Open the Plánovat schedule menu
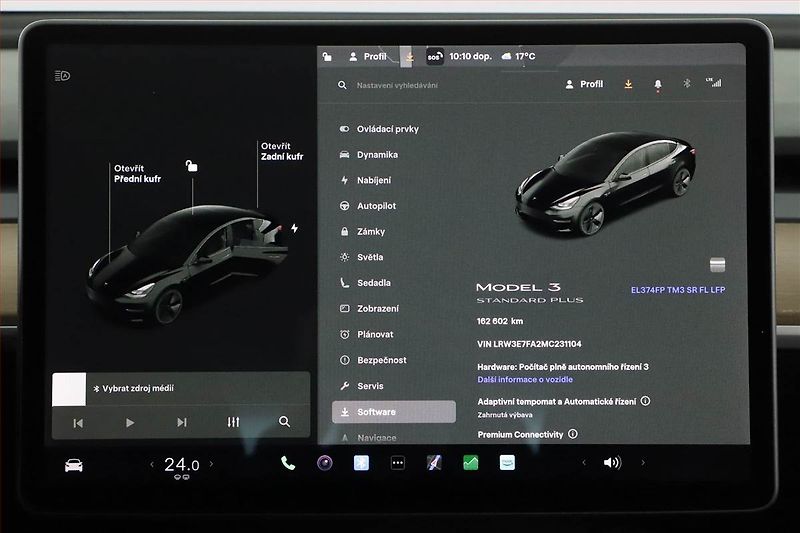The height and width of the screenshot is (533, 800). [367, 335]
